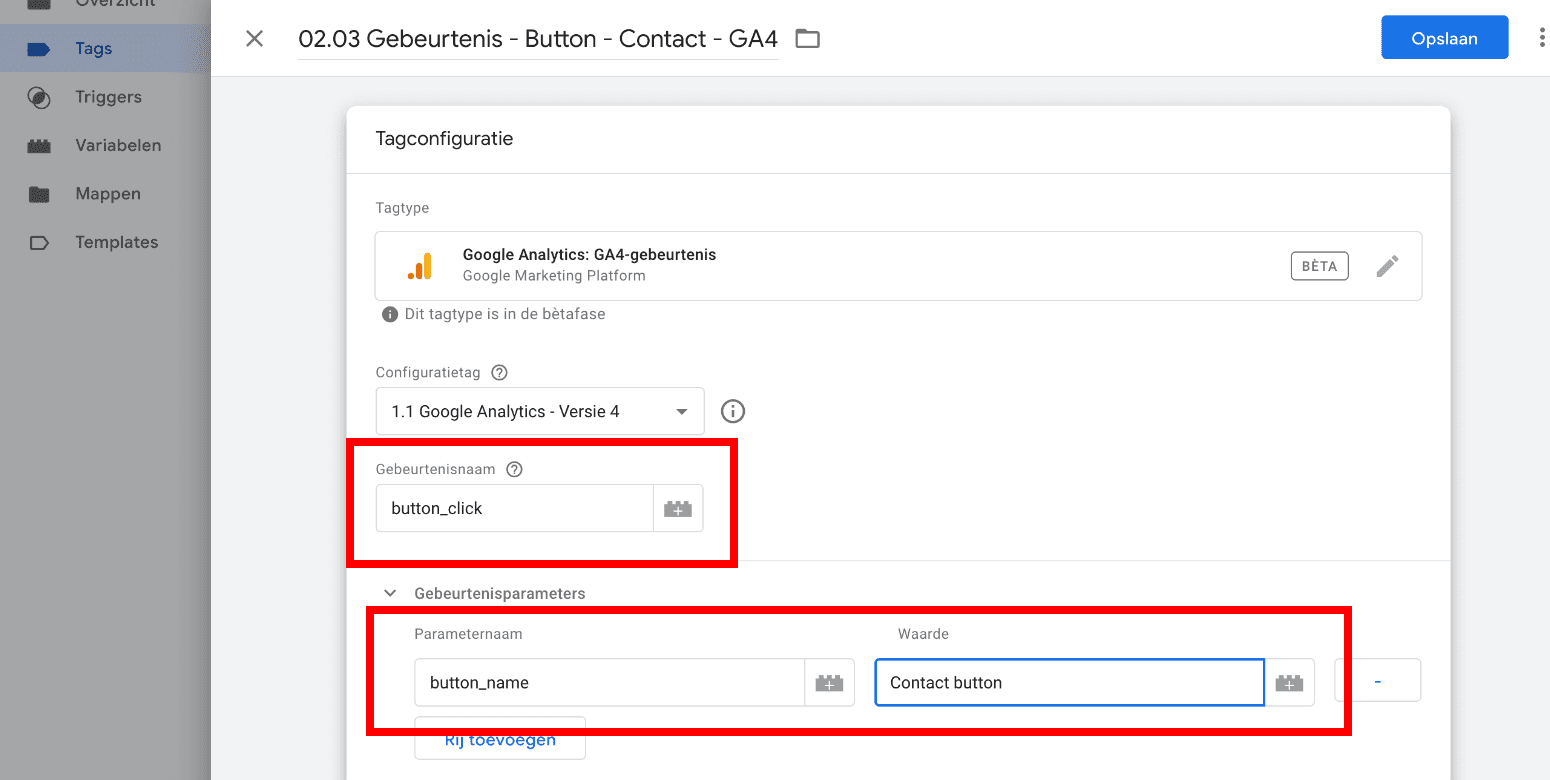Open the help icon next to Gebeurtenisnaam
Image resolution: width=1550 pixels, height=780 pixels.
pyautogui.click(x=514, y=469)
